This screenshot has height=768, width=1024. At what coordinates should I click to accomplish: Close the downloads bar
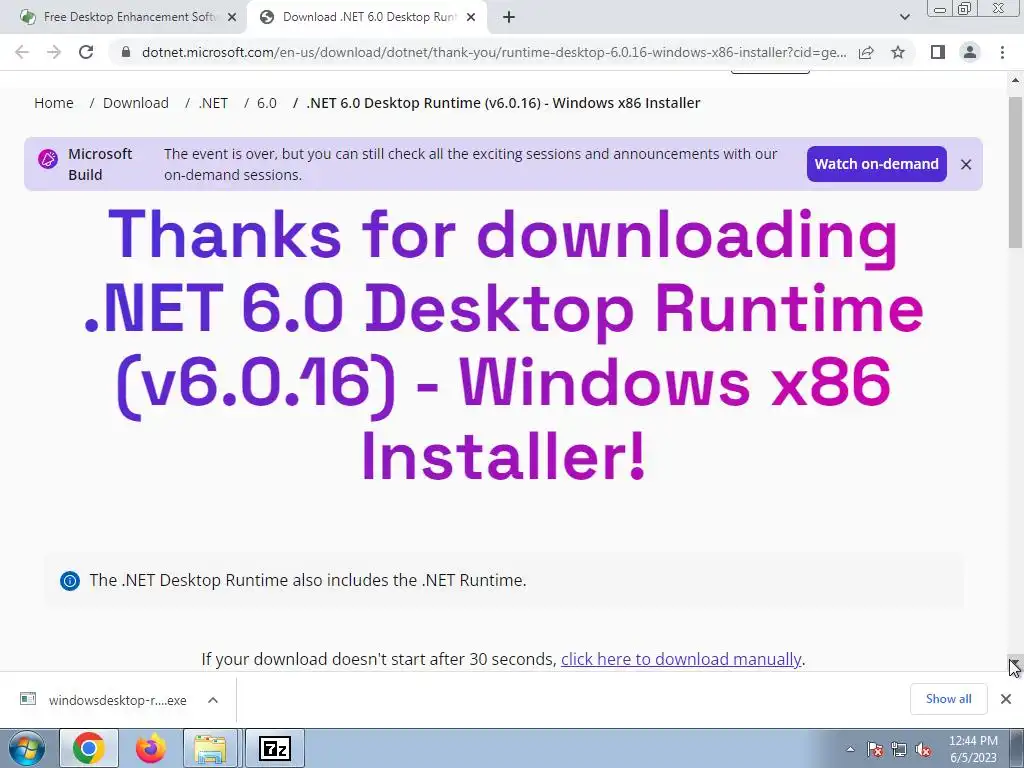pyautogui.click(x=1006, y=699)
